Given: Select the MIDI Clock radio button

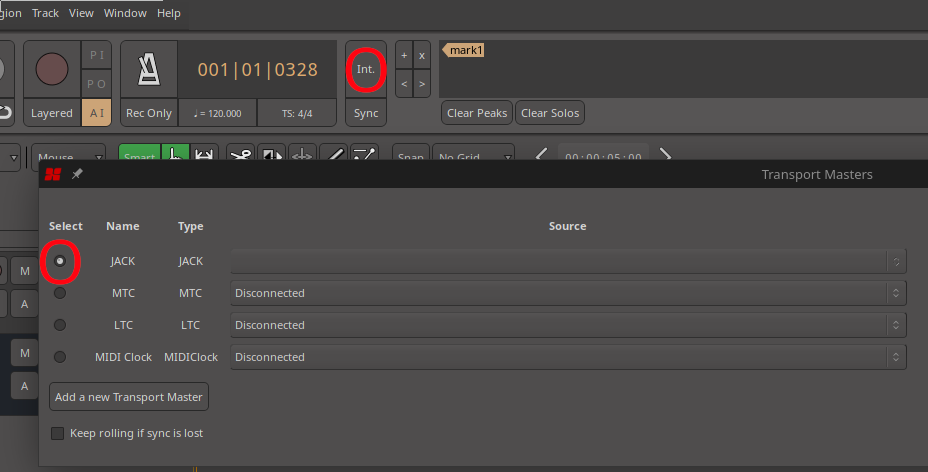Looking at the screenshot, I should tap(60, 357).
